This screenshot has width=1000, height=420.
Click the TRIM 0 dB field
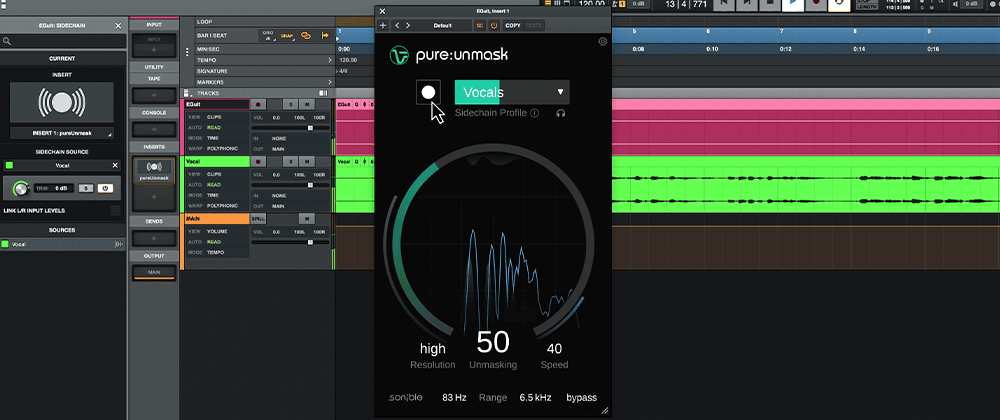(54, 189)
